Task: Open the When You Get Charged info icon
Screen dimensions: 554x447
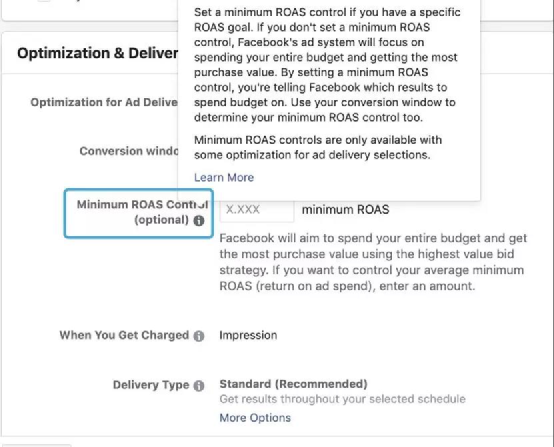Action: [199, 336]
